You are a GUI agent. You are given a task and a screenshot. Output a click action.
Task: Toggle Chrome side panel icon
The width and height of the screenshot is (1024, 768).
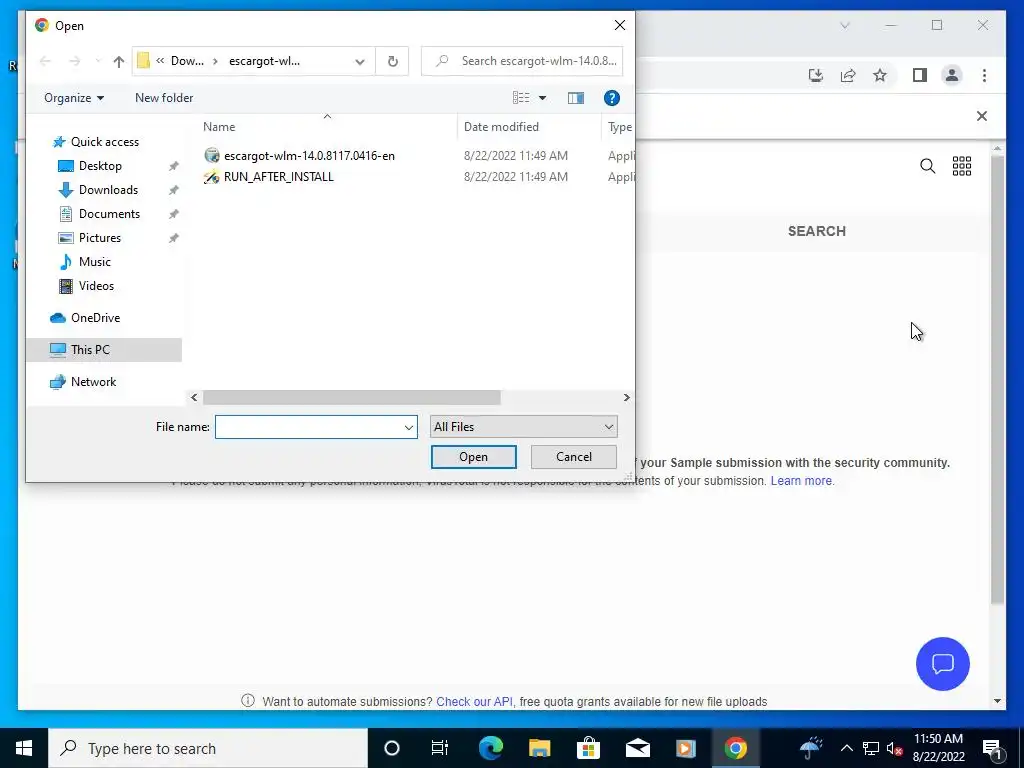[x=920, y=76]
